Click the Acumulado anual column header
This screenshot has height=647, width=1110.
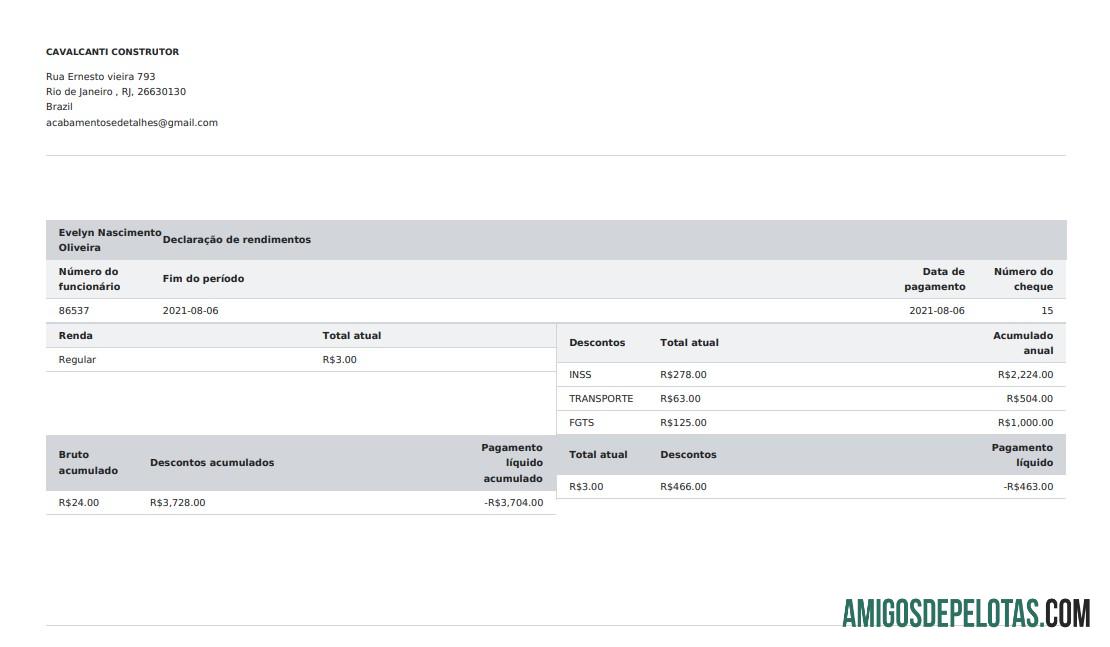point(1022,343)
